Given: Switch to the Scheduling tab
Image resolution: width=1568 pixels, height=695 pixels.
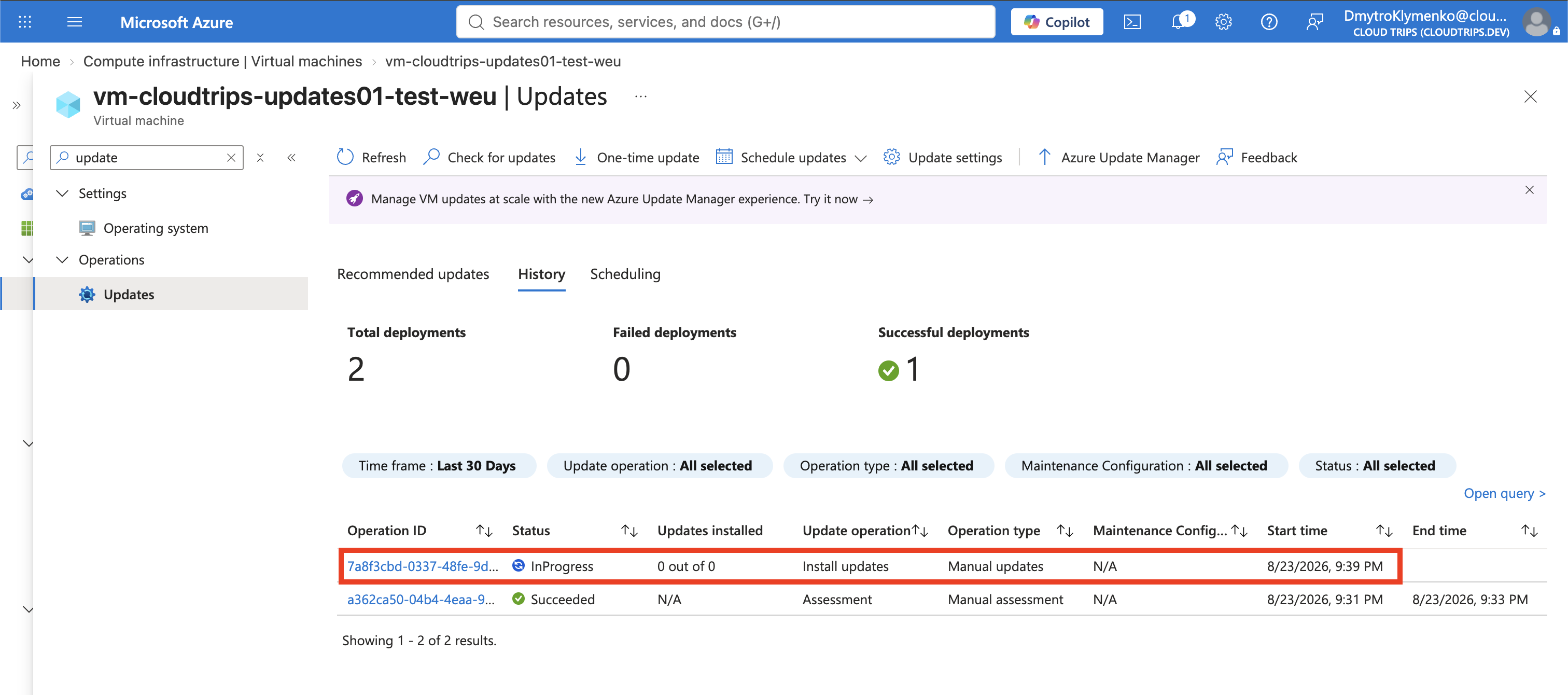Looking at the screenshot, I should (x=625, y=274).
